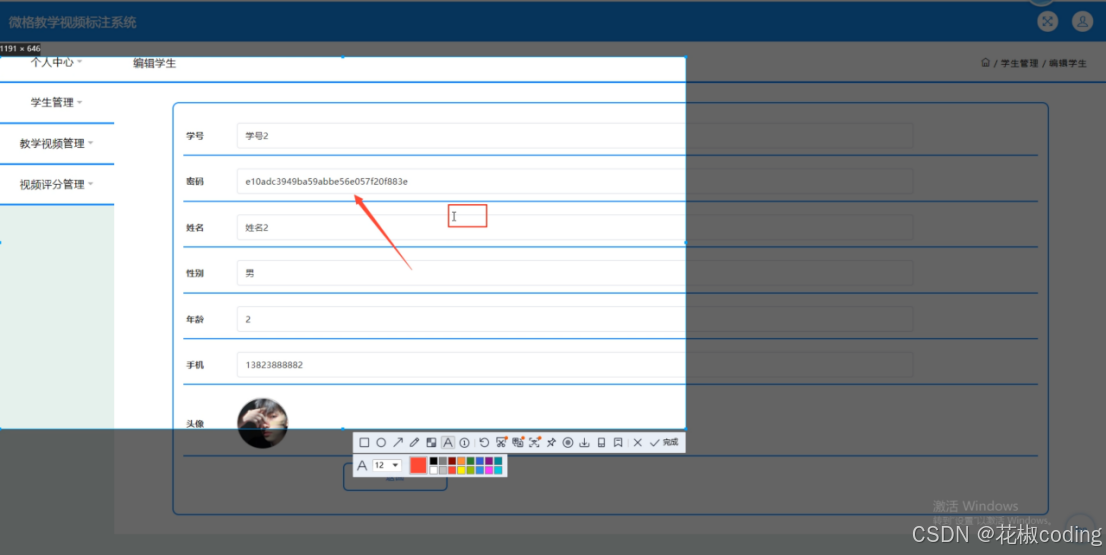Viewport: 1106px width, 555px height.
Task: Pick the lime green color swatch
Action: pyautogui.click(x=470, y=470)
